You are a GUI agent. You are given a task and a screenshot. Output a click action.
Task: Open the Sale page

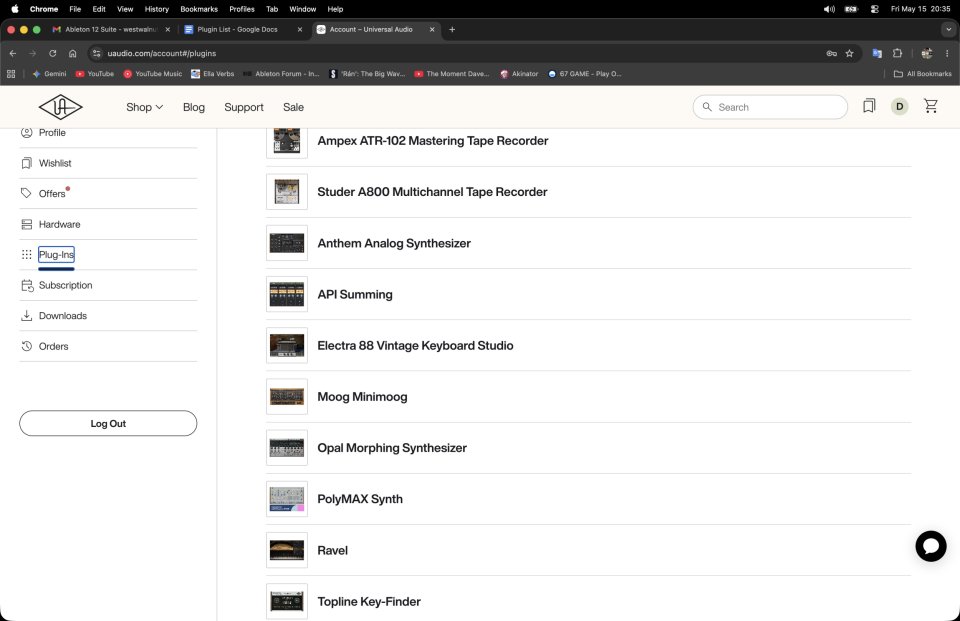coord(293,107)
